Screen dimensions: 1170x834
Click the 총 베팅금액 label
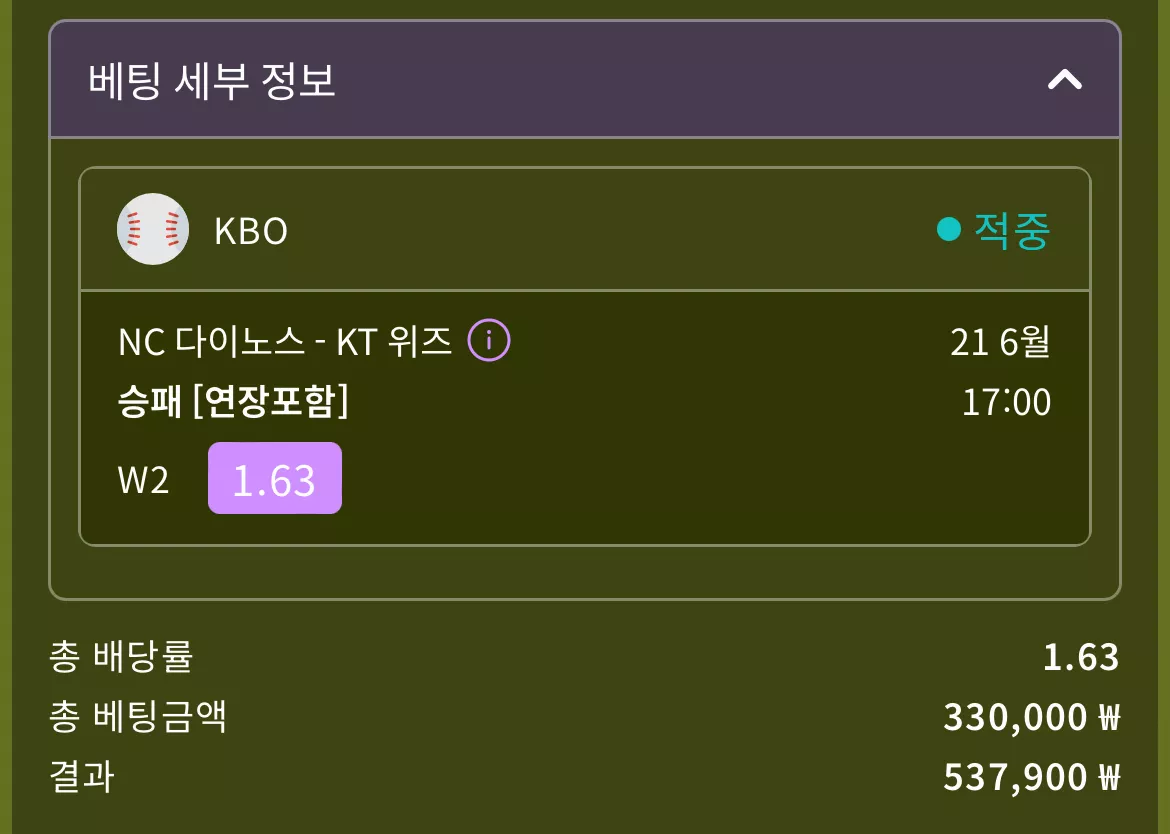(138, 717)
